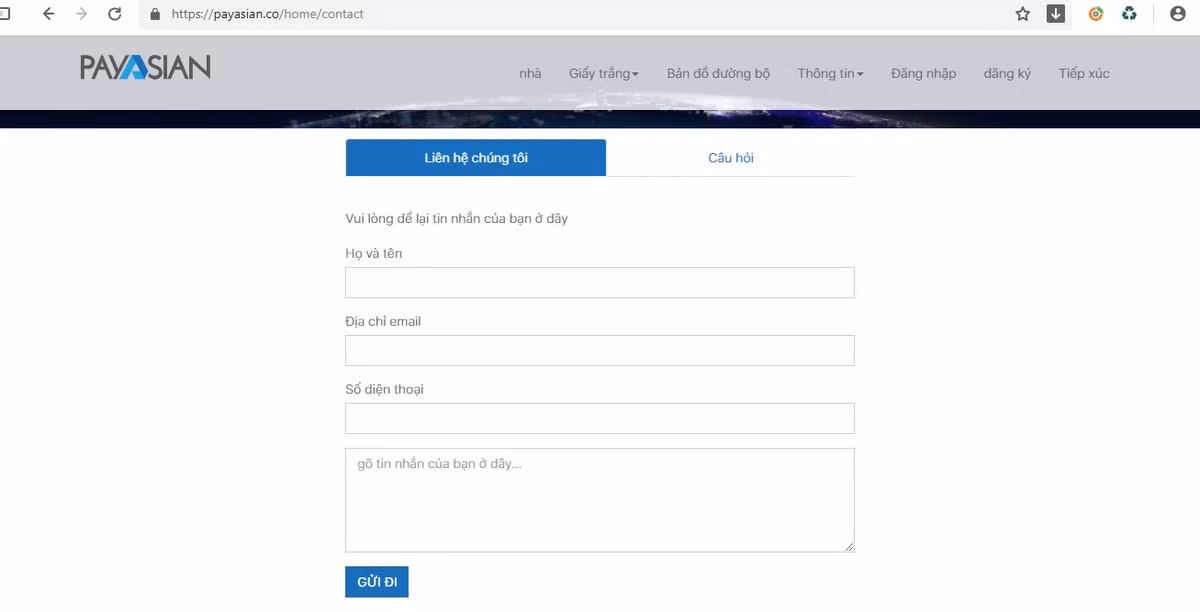This screenshot has width=1200, height=612.
Task: Click the green recycle extension icon
Action: [1129, 14]
